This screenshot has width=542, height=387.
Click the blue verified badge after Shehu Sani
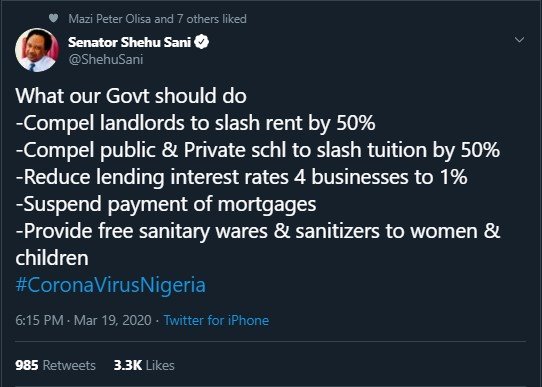[x=201, y=42]
